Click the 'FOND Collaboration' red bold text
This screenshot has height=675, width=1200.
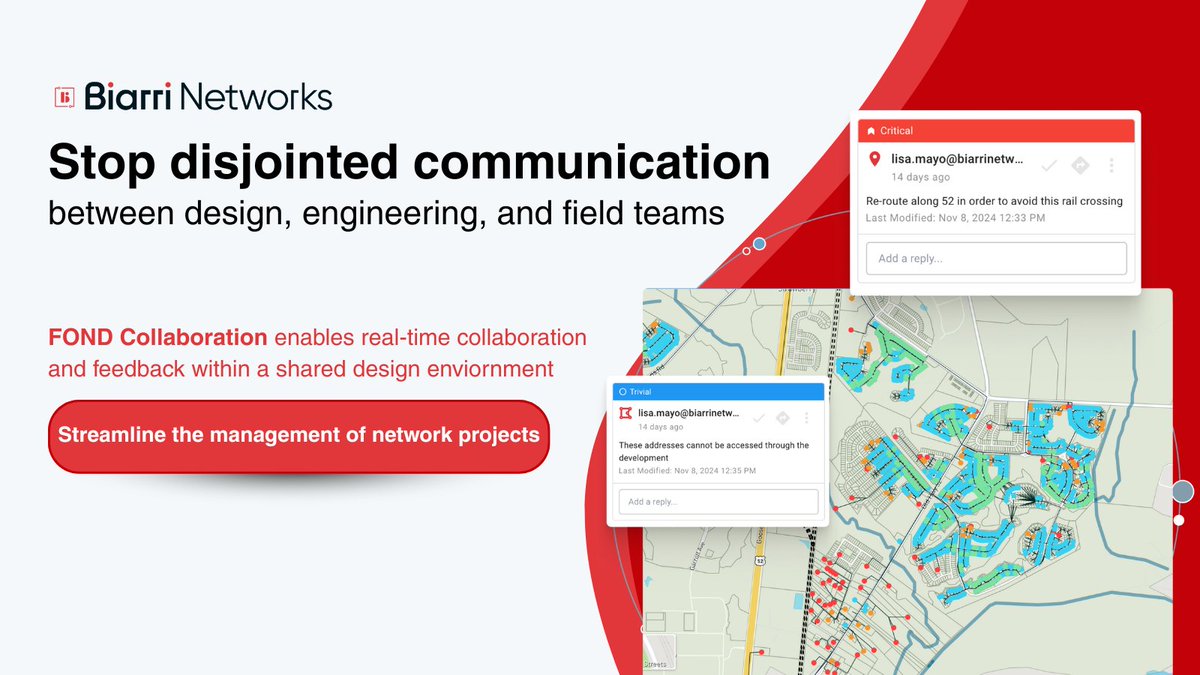click(x=158, y=337)
